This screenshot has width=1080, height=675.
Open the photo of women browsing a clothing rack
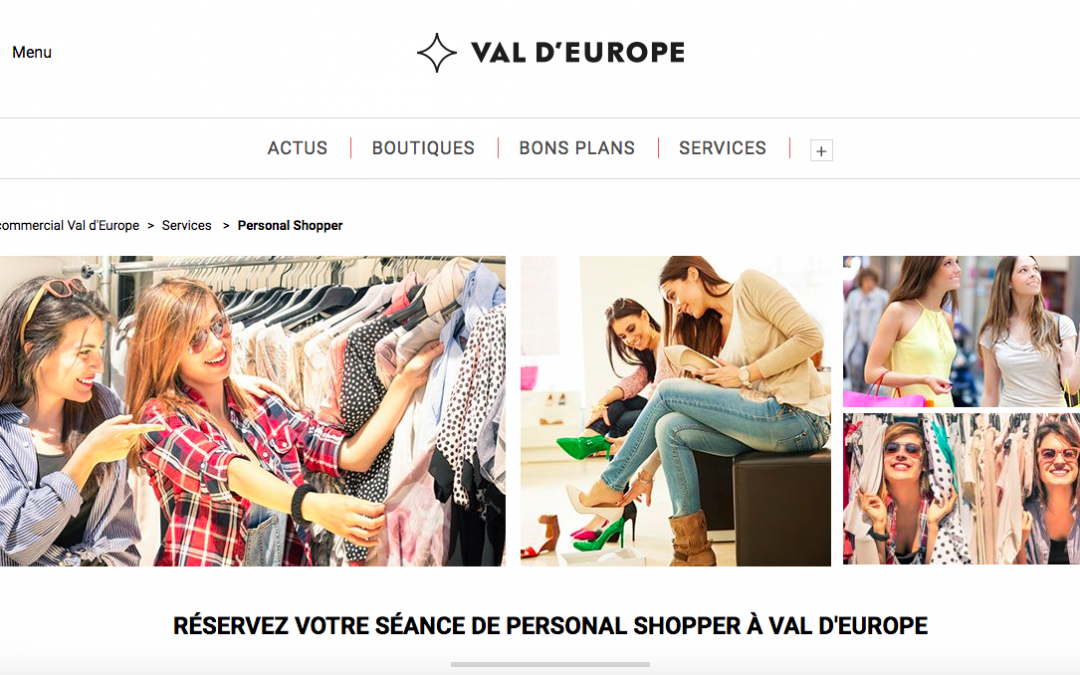(x=252, y=411)
